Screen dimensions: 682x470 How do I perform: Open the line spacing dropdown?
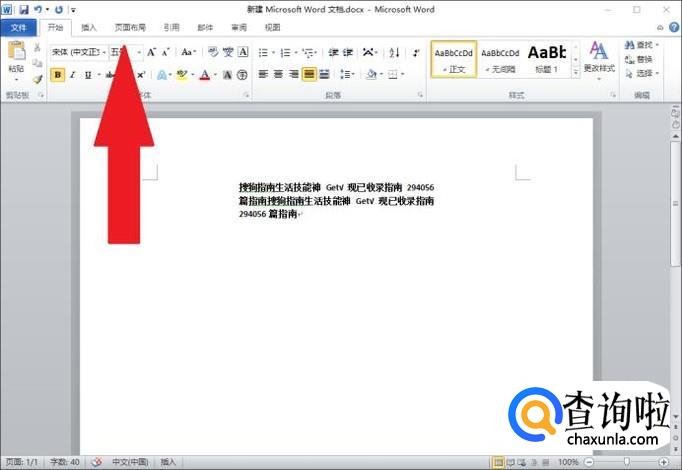tap(347, 74)
